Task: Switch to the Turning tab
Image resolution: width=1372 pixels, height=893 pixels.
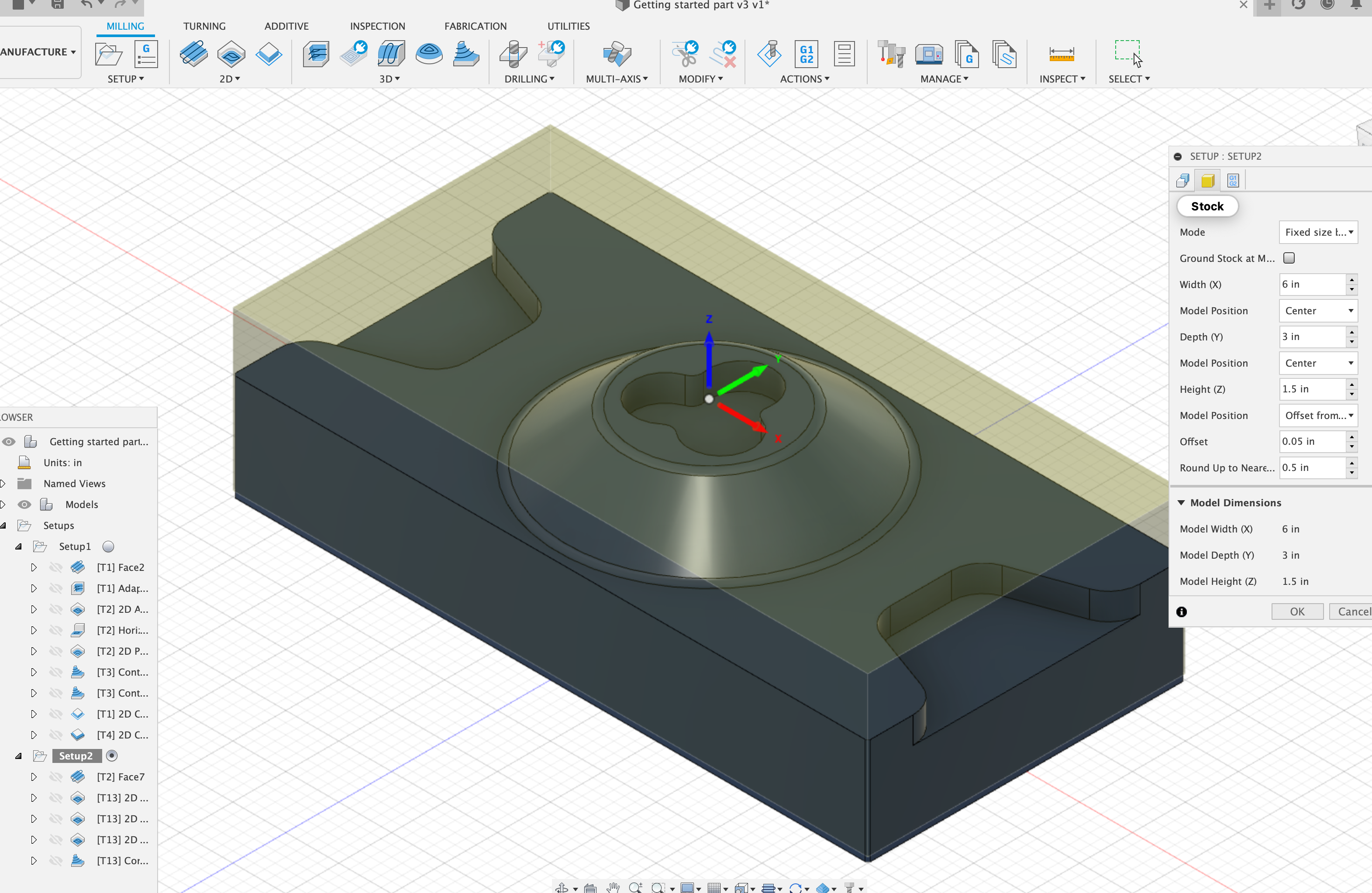Action: [204, 25]
